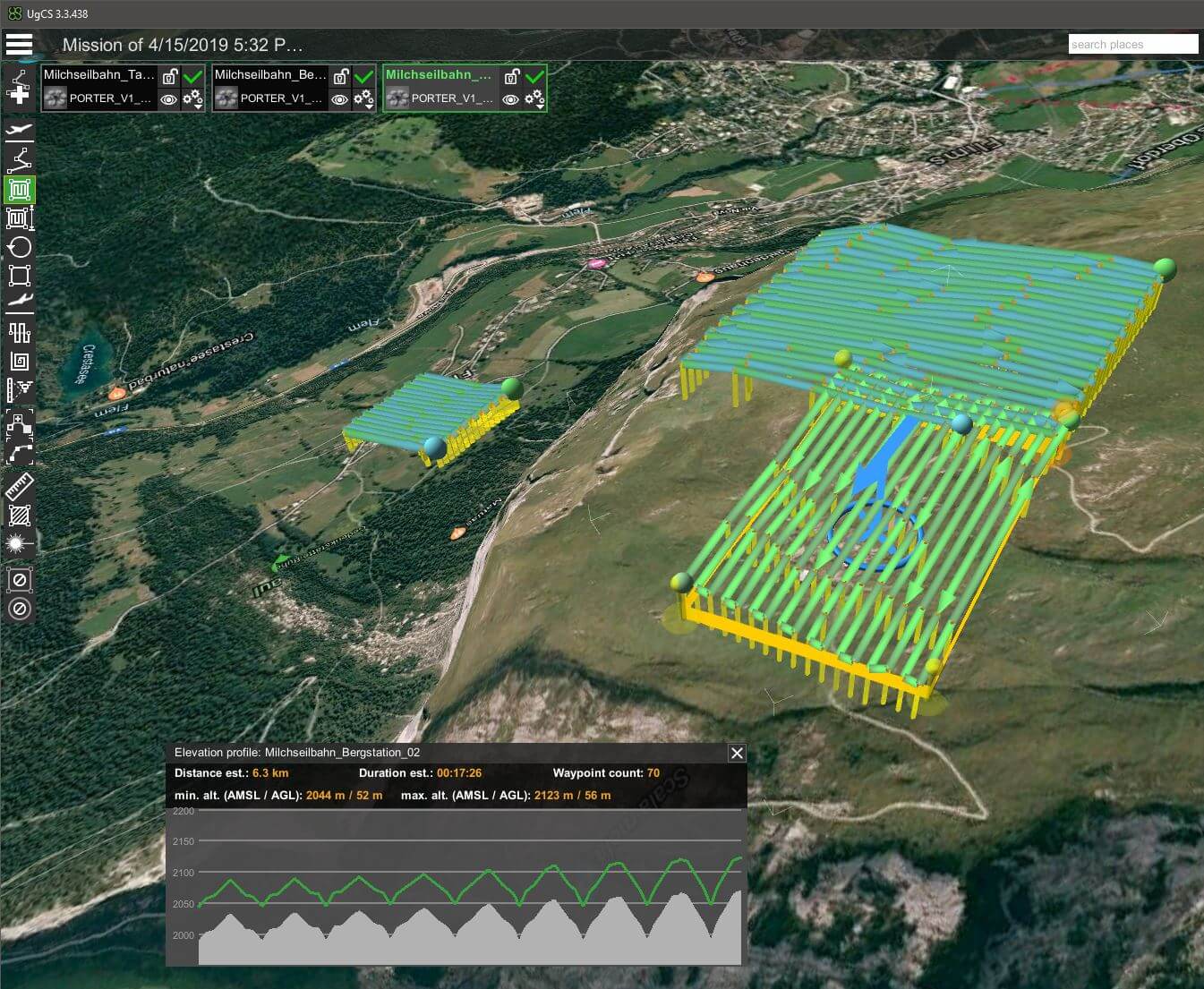Select the Perimeter tool
The width and height of the screenshot is (1204, 989).
tap(19, 276)
